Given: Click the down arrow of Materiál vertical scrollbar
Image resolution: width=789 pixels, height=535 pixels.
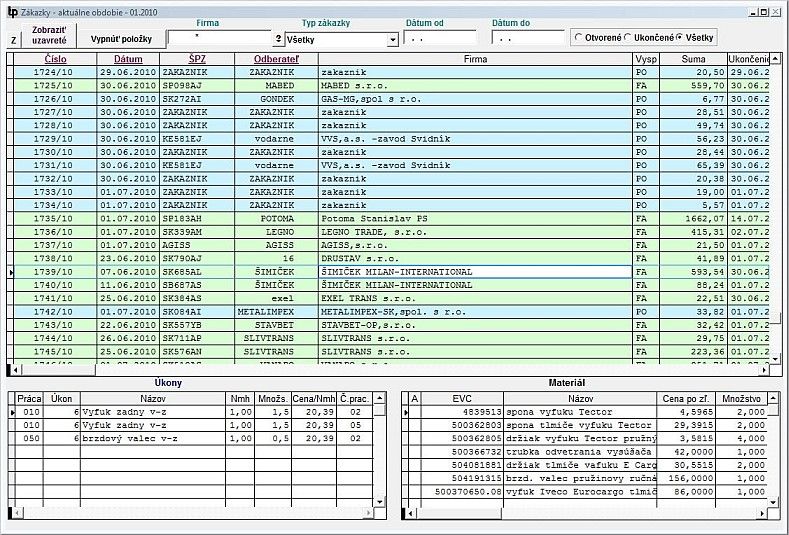Looking at the screenshot, I should [x=773, y=501].
